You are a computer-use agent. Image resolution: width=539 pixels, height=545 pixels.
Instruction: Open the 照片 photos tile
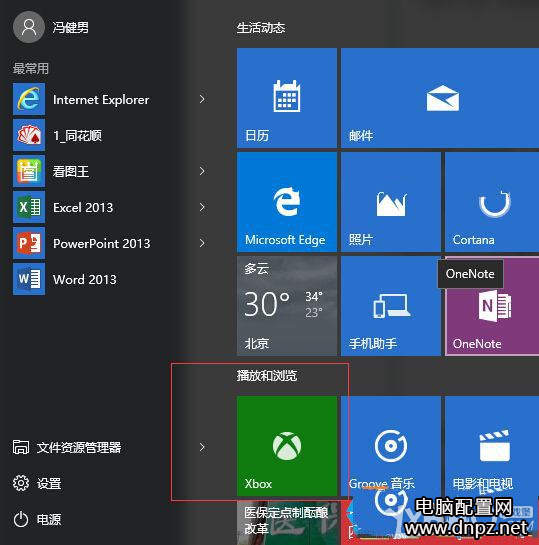pyautogui.click(x=391, y=202)
